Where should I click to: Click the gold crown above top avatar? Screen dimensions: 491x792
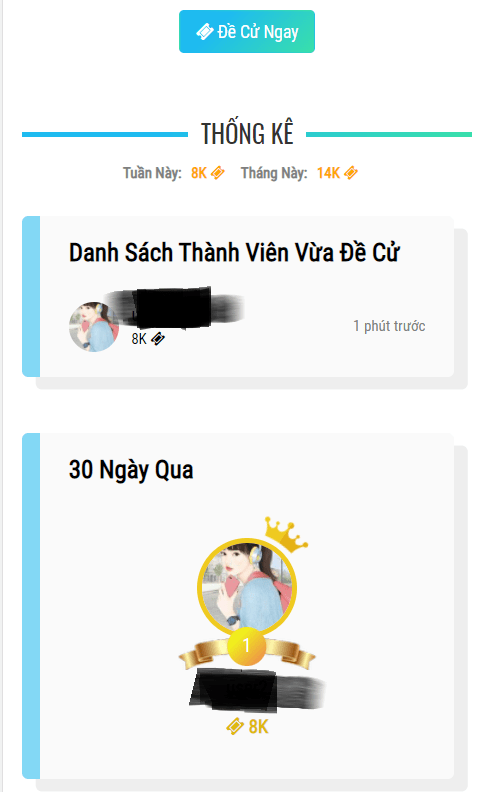click(286, 534)
